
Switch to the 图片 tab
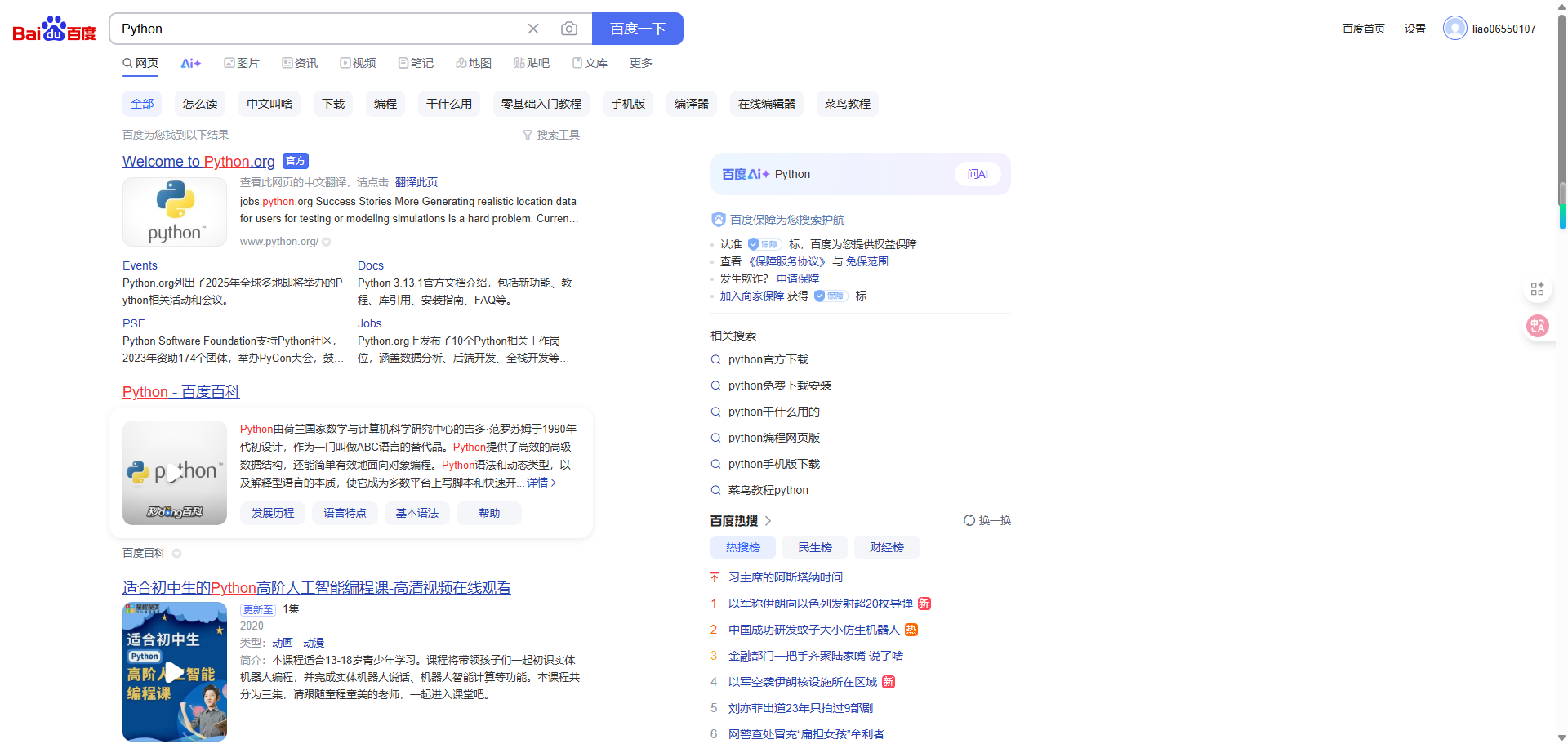242,63
